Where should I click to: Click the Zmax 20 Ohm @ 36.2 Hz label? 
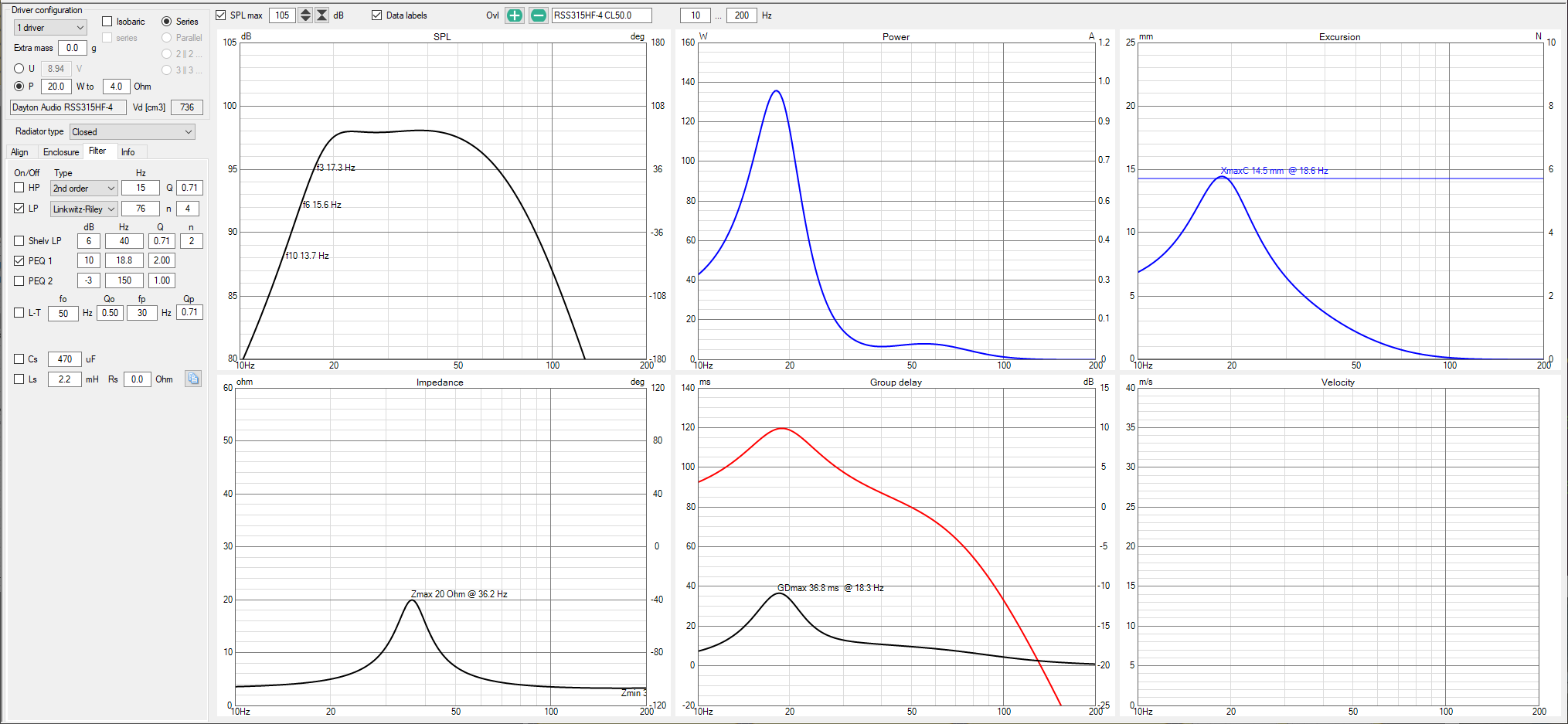tap(459, 594)
